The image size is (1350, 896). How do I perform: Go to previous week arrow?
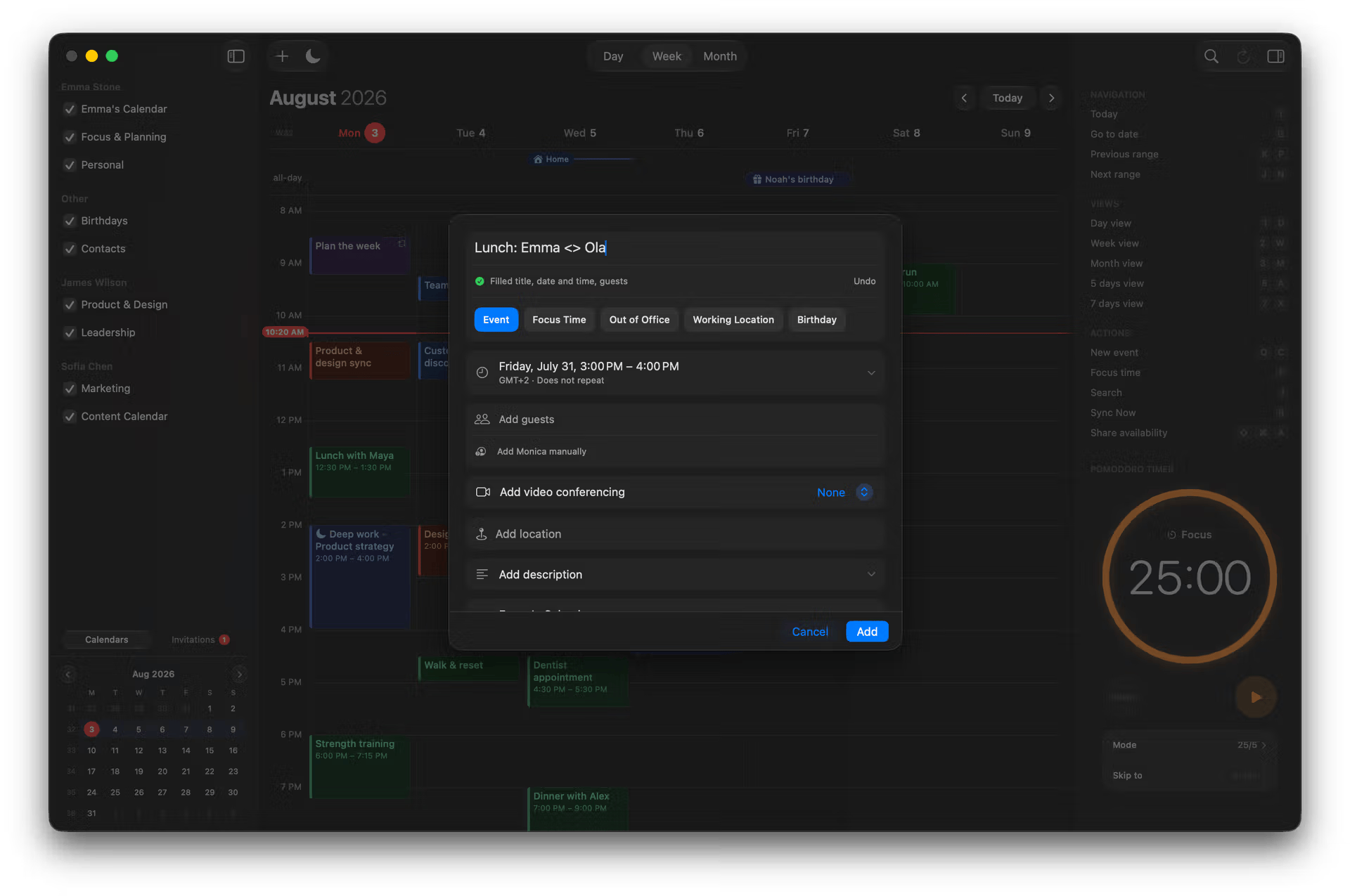pos(964,98)
